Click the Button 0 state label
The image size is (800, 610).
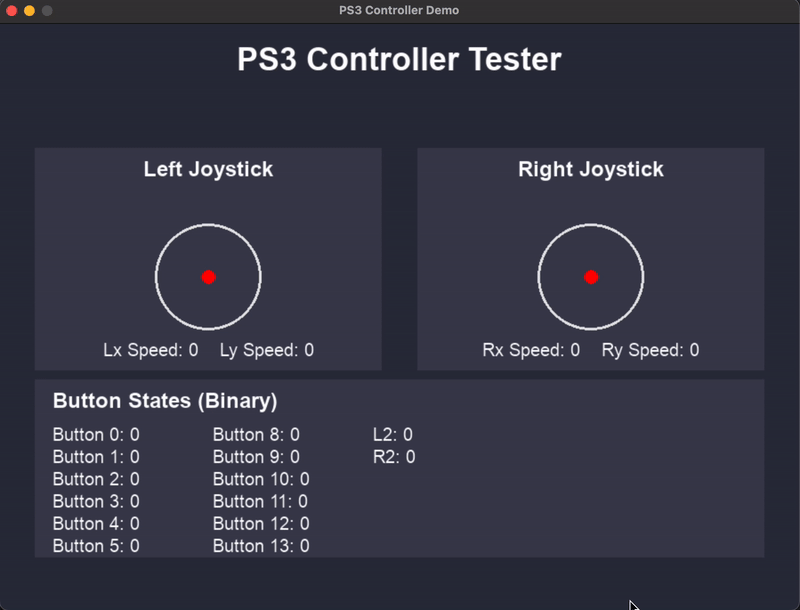tap(96, 435)
